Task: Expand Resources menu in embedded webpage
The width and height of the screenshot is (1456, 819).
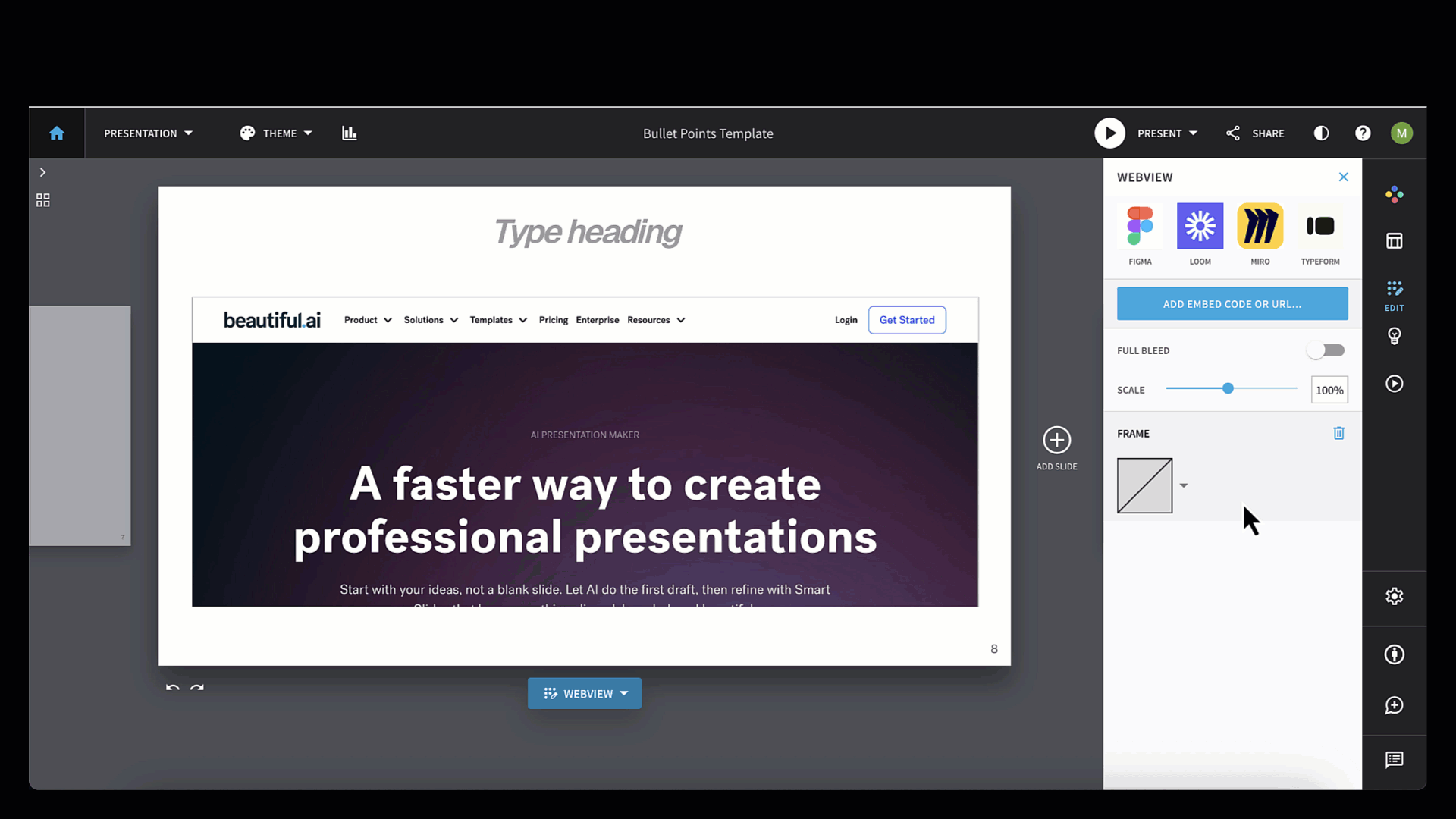Action: [x=656, y=320]
